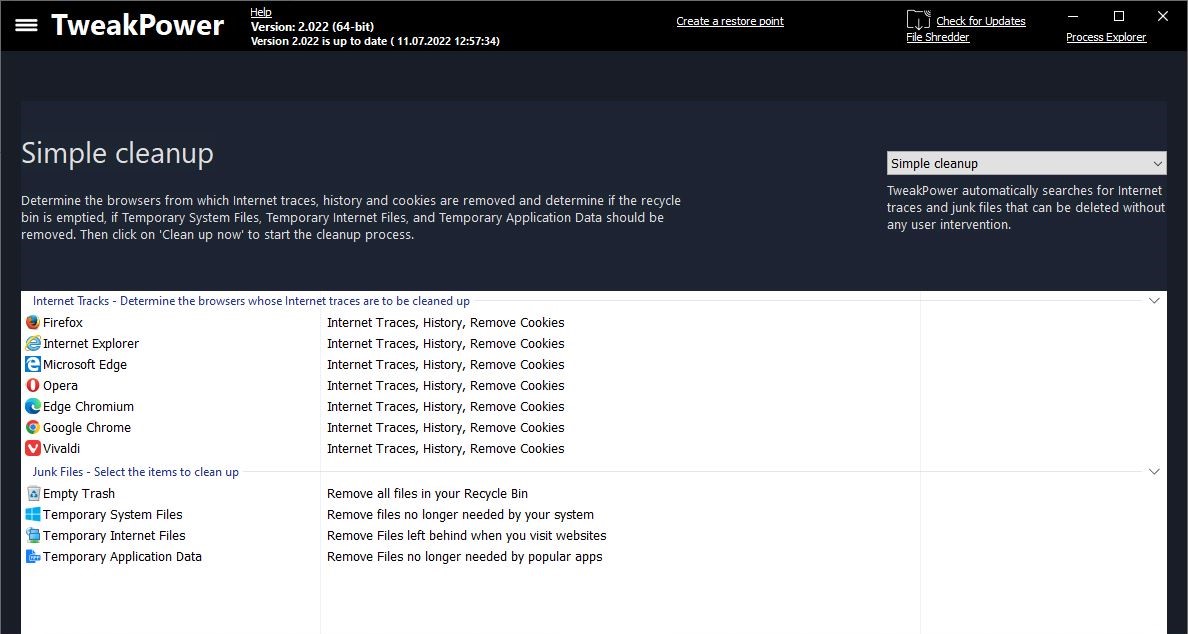Click the Internet Explorer icon
Viewport: 1188px width, 634px height.
[33, 344]
